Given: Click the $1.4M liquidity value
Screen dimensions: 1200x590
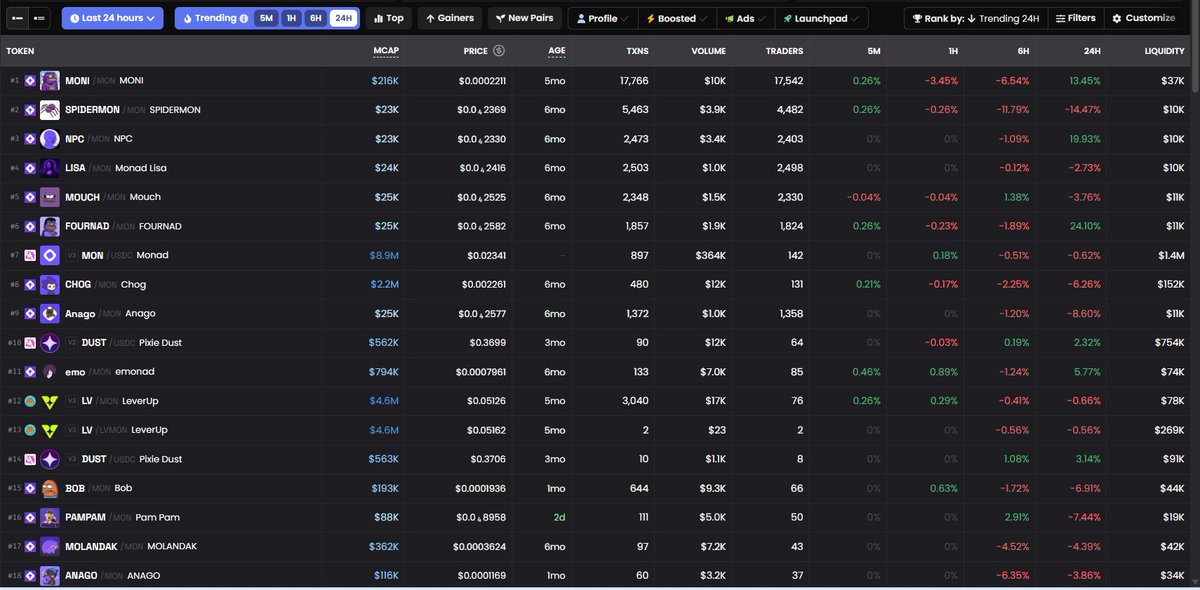Looking at the screenshot, I should (1170, 255).
